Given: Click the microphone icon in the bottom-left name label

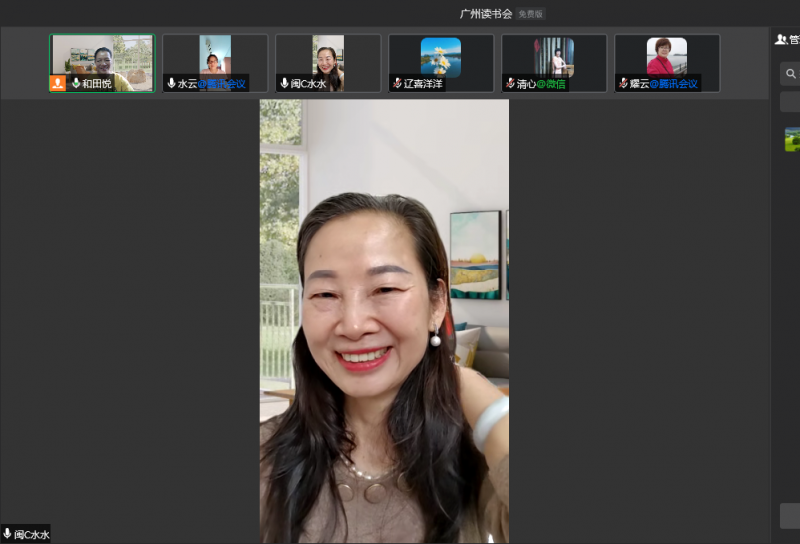Looking at the screenshot, I should coord(8,534).
